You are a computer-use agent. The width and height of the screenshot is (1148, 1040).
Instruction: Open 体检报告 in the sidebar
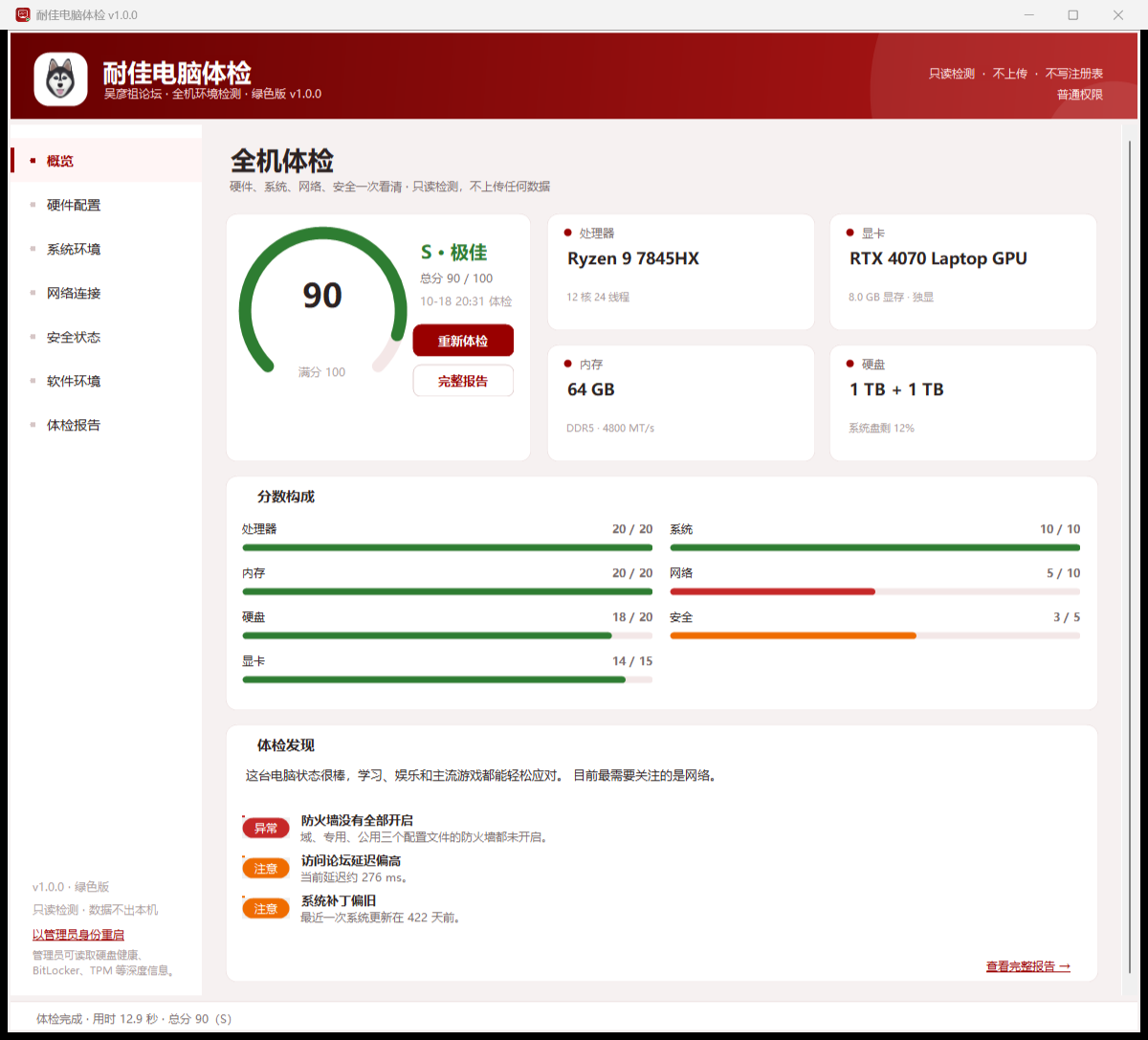point(106,425)
